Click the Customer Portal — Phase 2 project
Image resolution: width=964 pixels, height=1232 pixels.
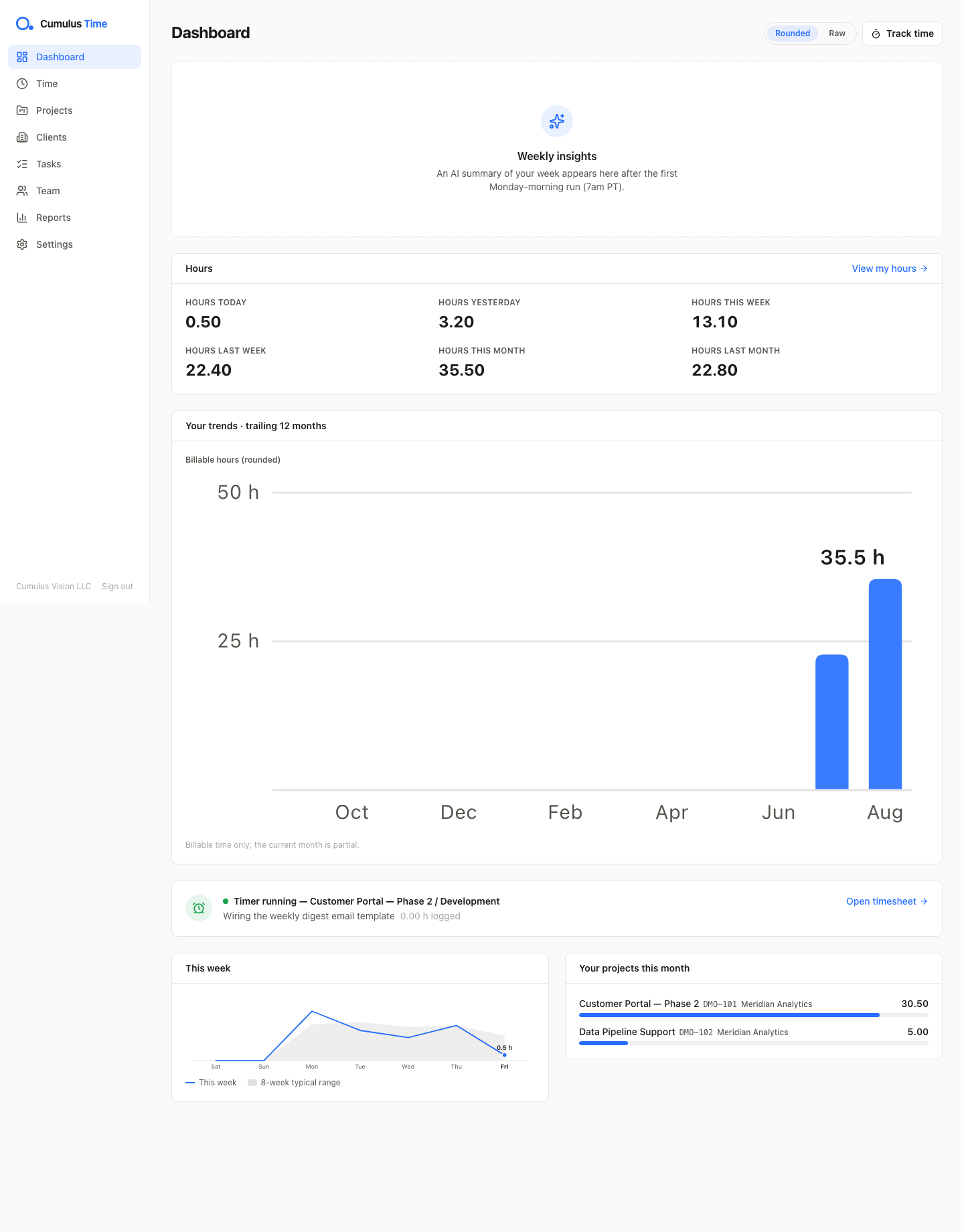pyautogui.click(x=639, y=1004)
